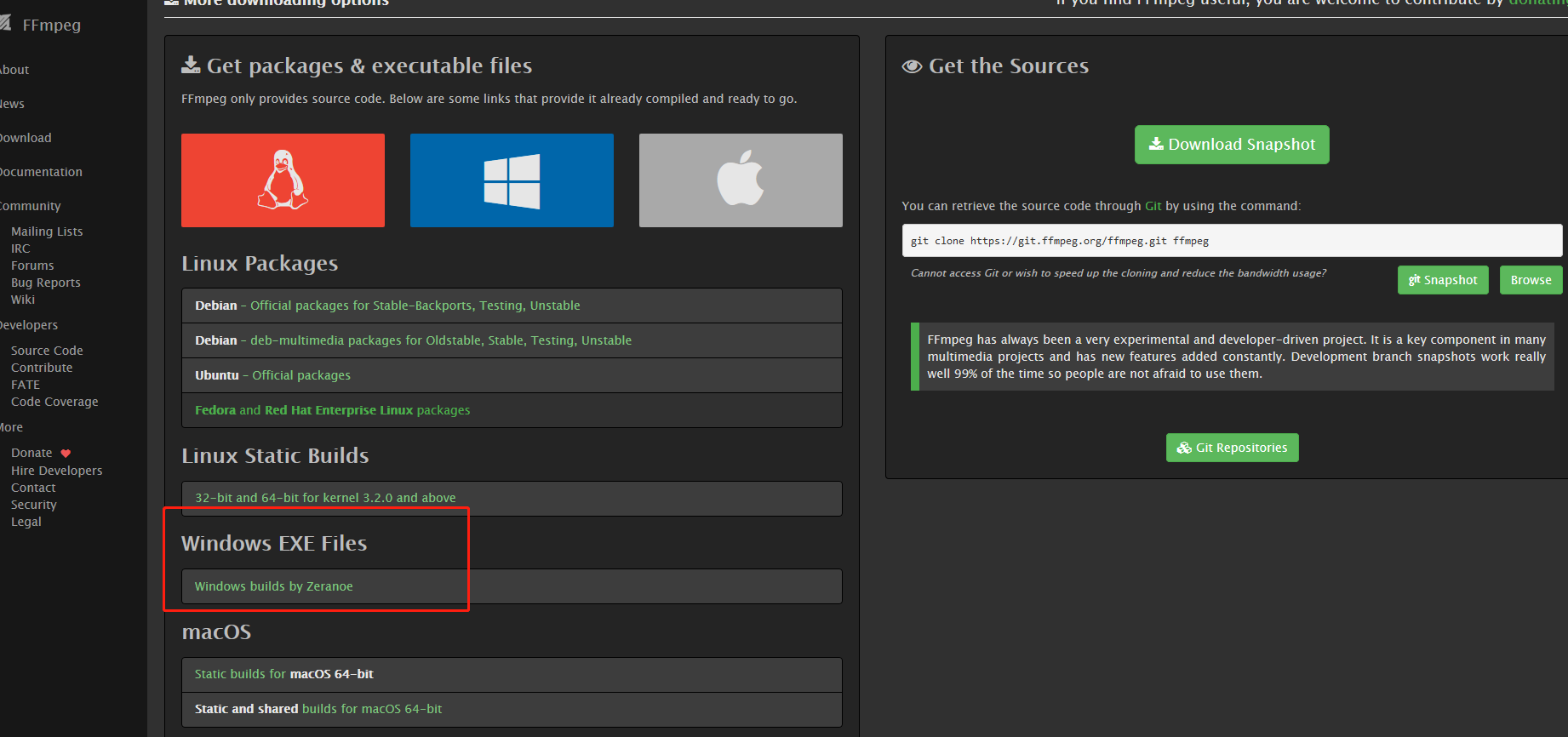
Task: Open Developers section in sidebar
Action: (29, 325)
